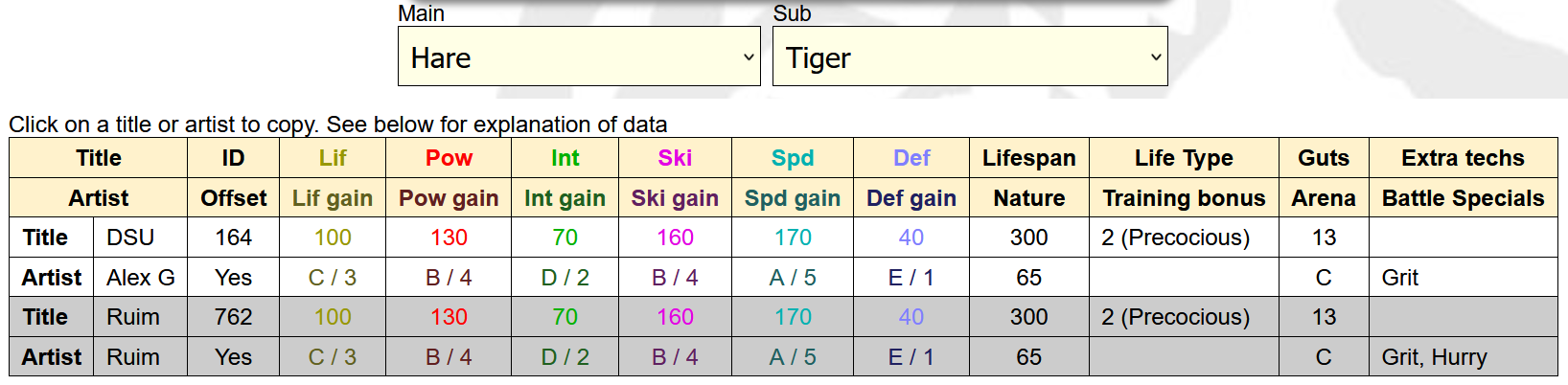Image resolution: width=1568 pixels, height=385 pixels.
Task: Click the ID value 762
Action: [x=233, y=317]
